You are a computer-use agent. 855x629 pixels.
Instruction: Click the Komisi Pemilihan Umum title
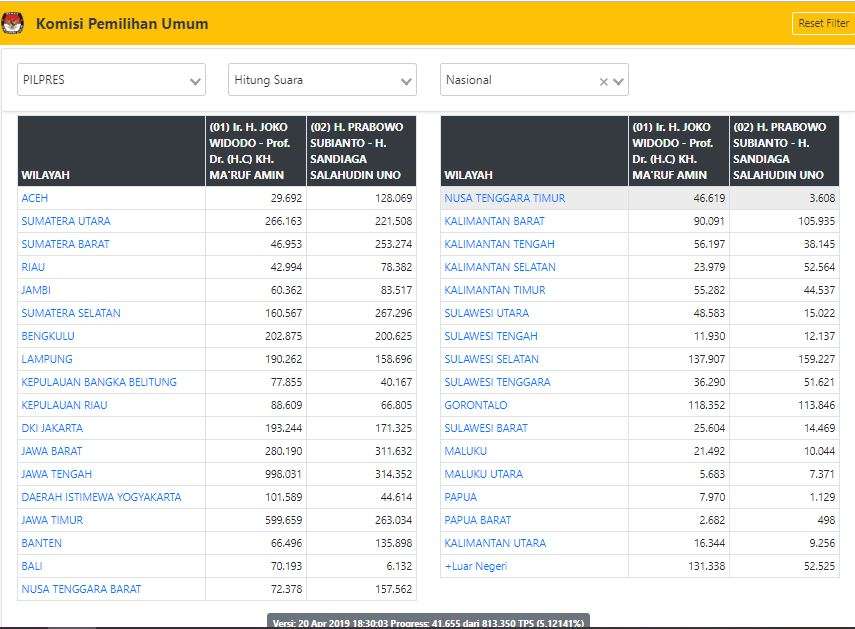click(122, 24)
